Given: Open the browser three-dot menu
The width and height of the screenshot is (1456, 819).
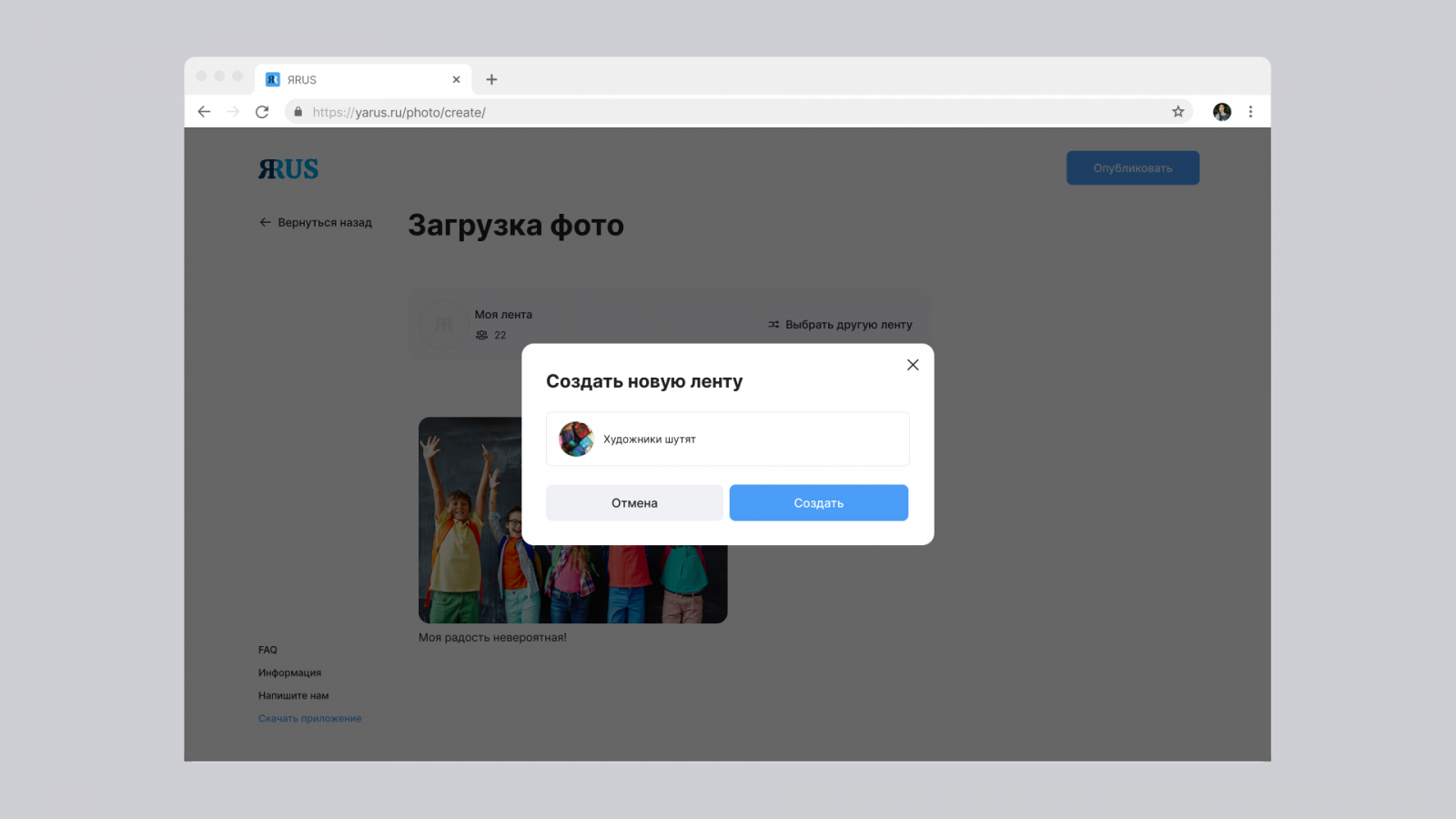Looking at the screenshot, I should click(x=1250, y=112).
